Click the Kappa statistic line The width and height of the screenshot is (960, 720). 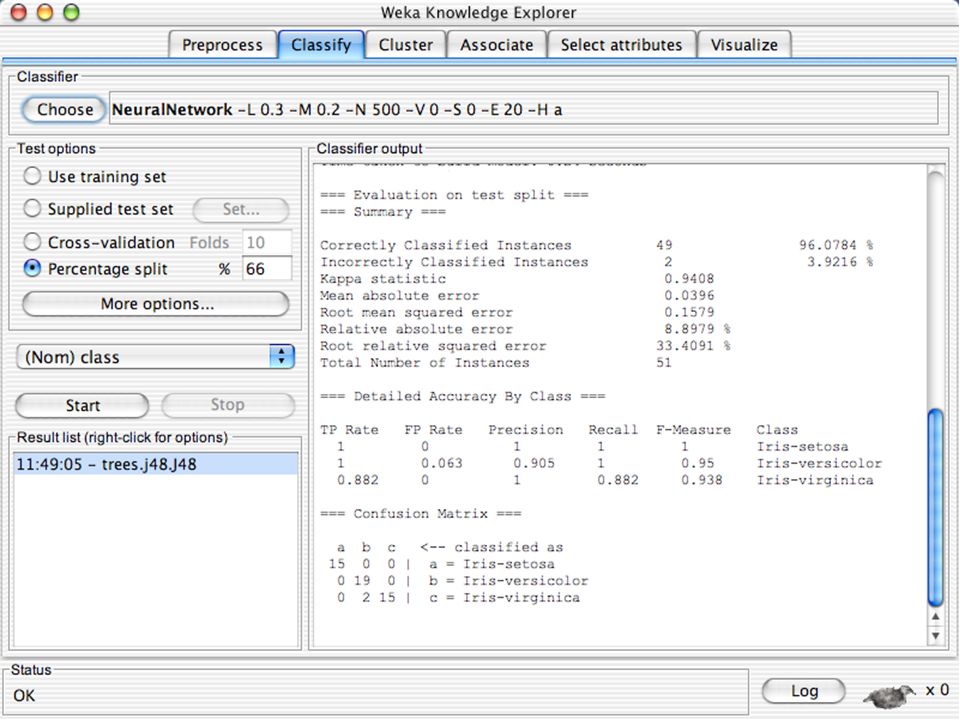click(517, 279)
